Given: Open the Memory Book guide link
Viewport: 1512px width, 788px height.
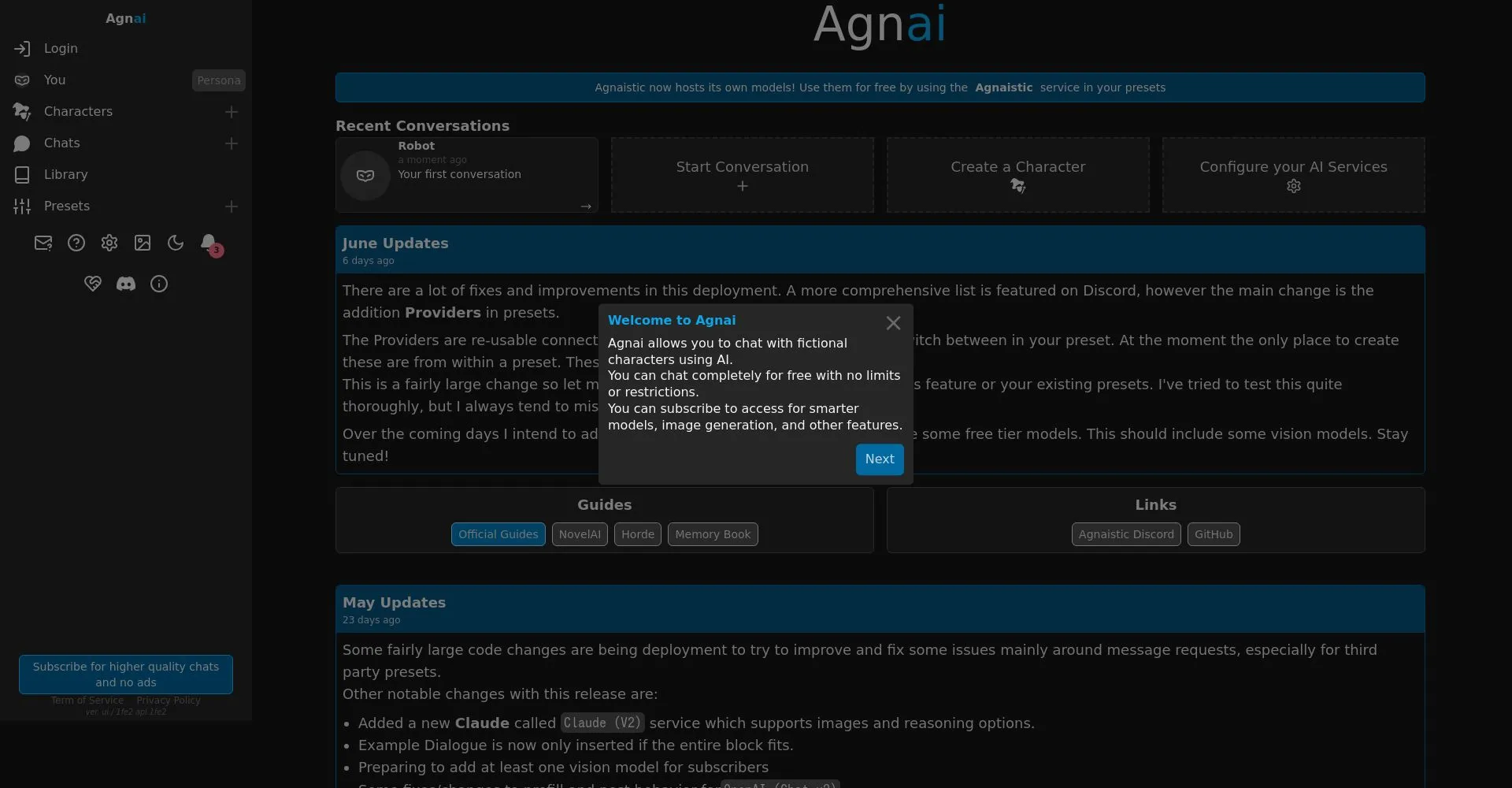Looking at the screenshot, I should pos(713,534).
